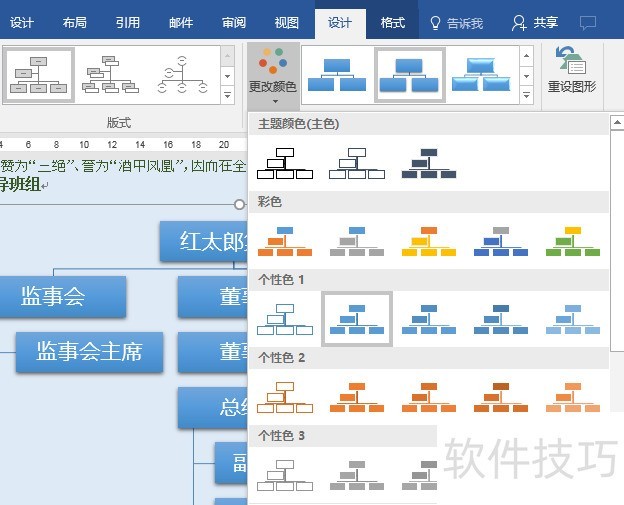Apply the first flat SmartArt style

pyautogui.click(x=337, y=75)
